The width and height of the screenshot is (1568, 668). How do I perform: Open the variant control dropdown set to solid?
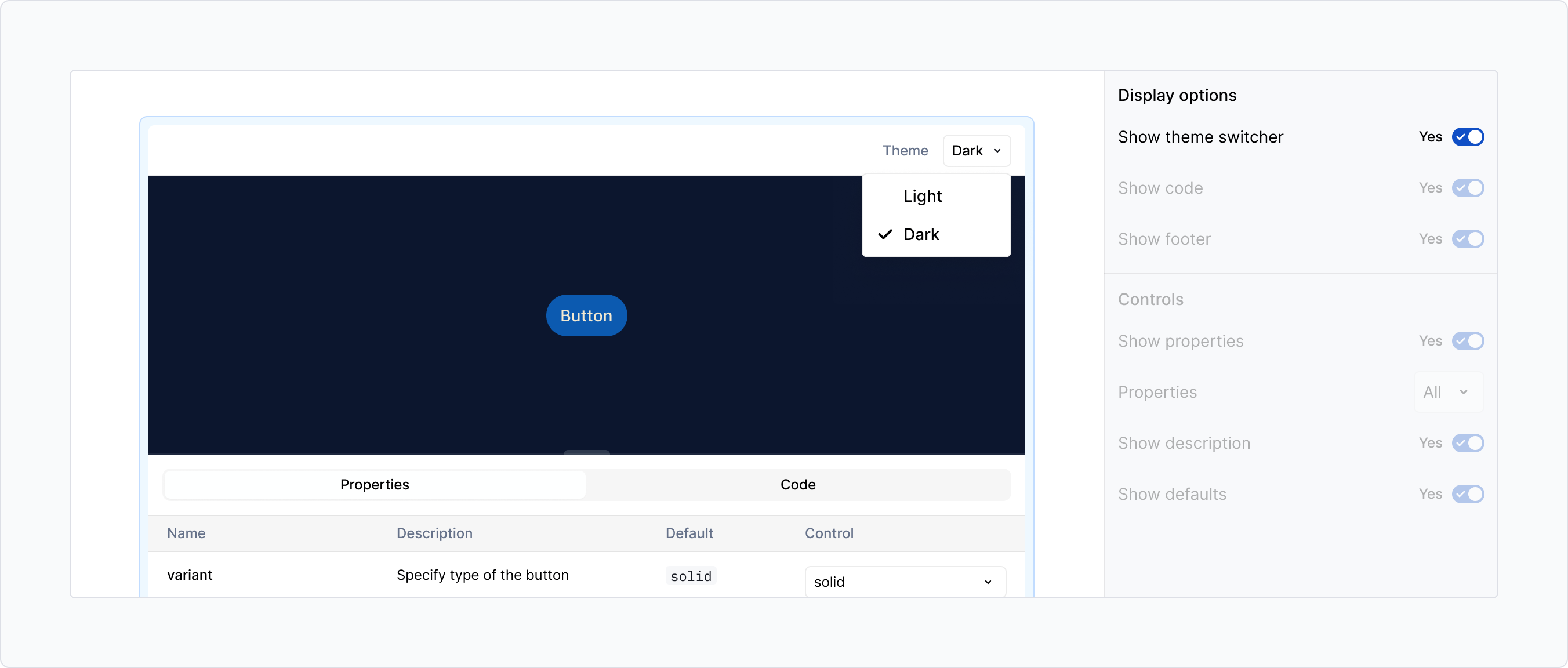click(x=905, y=582)
